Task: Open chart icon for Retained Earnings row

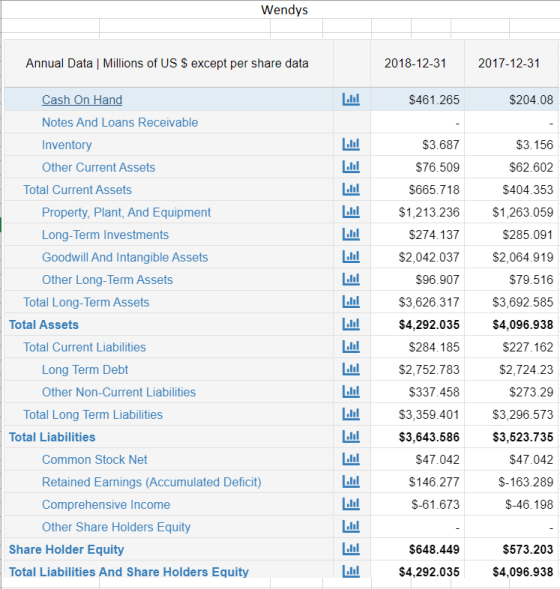Action: tap(351, 482)
